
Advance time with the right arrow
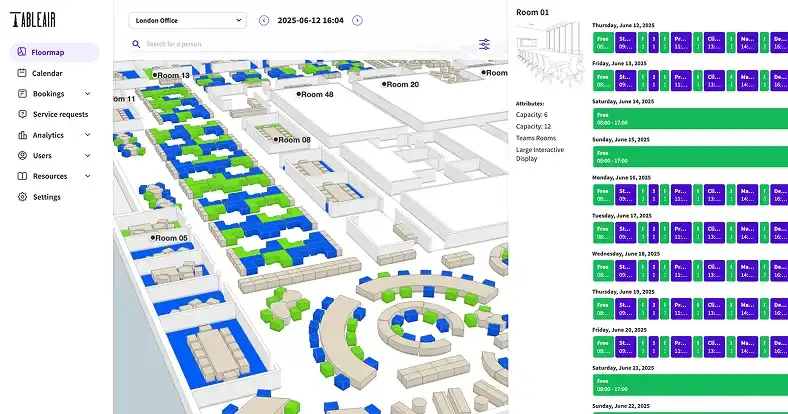pos(358,20)
